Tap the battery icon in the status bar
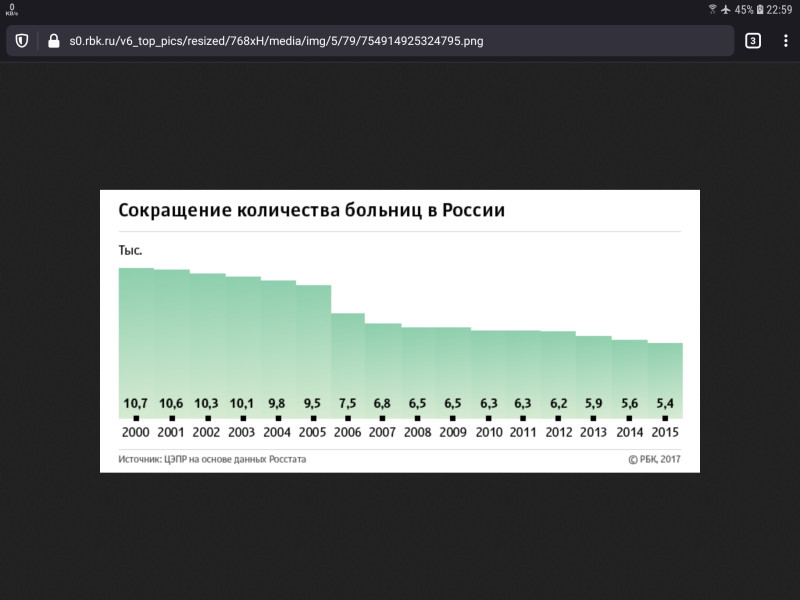The height and width of the screenshot is (600, 800). [760, 9]
